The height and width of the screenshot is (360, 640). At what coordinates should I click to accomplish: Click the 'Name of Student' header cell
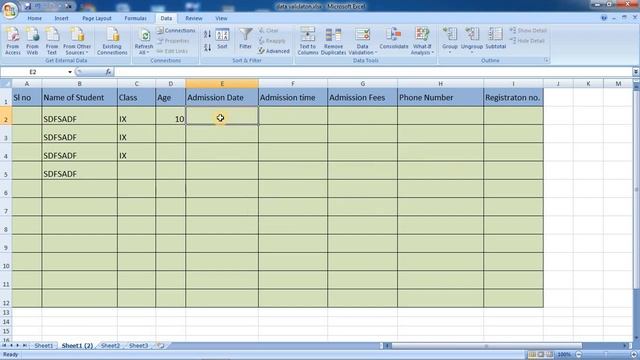[80, 98]
